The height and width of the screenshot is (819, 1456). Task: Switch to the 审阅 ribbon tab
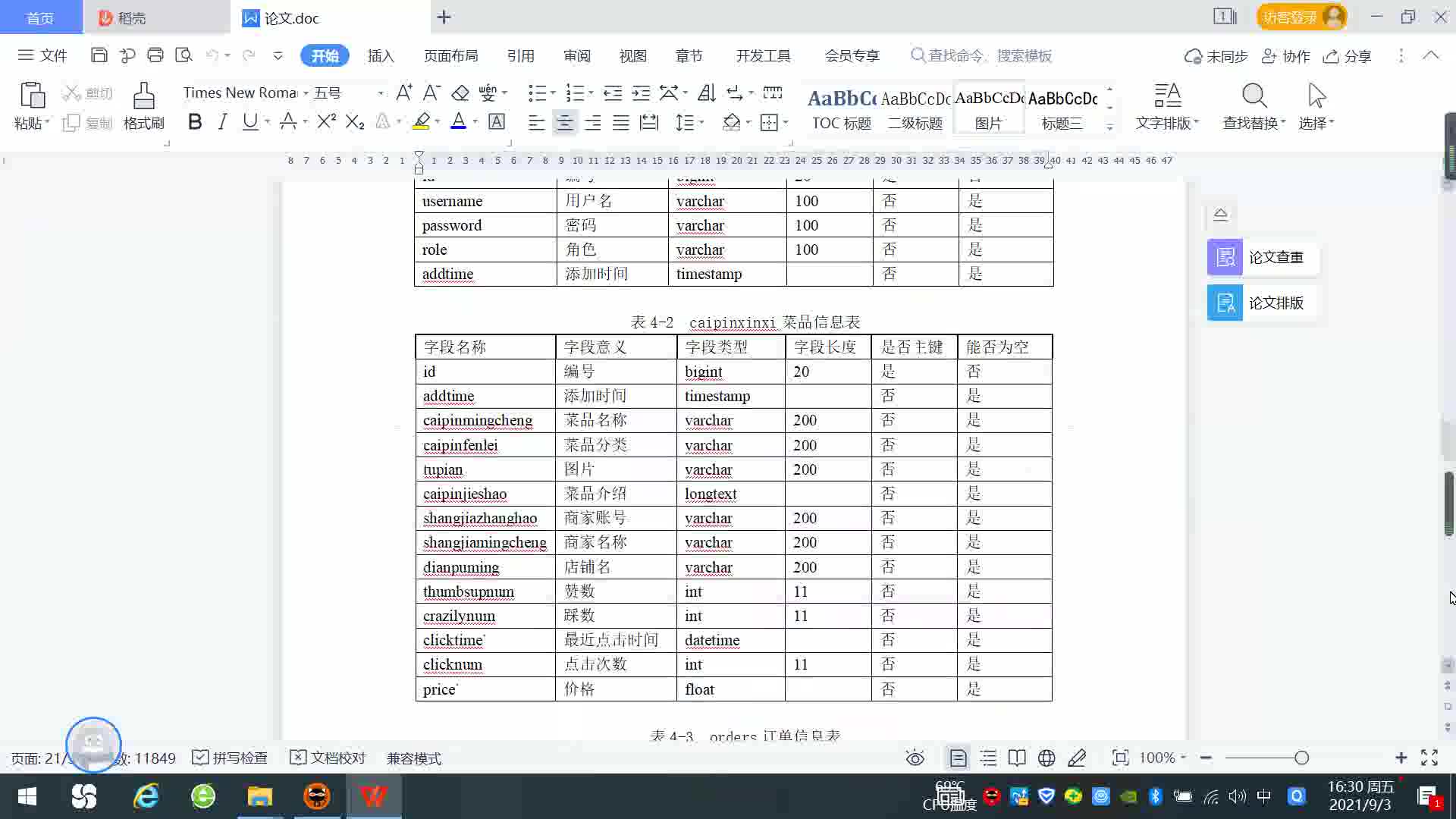(577, 55)
